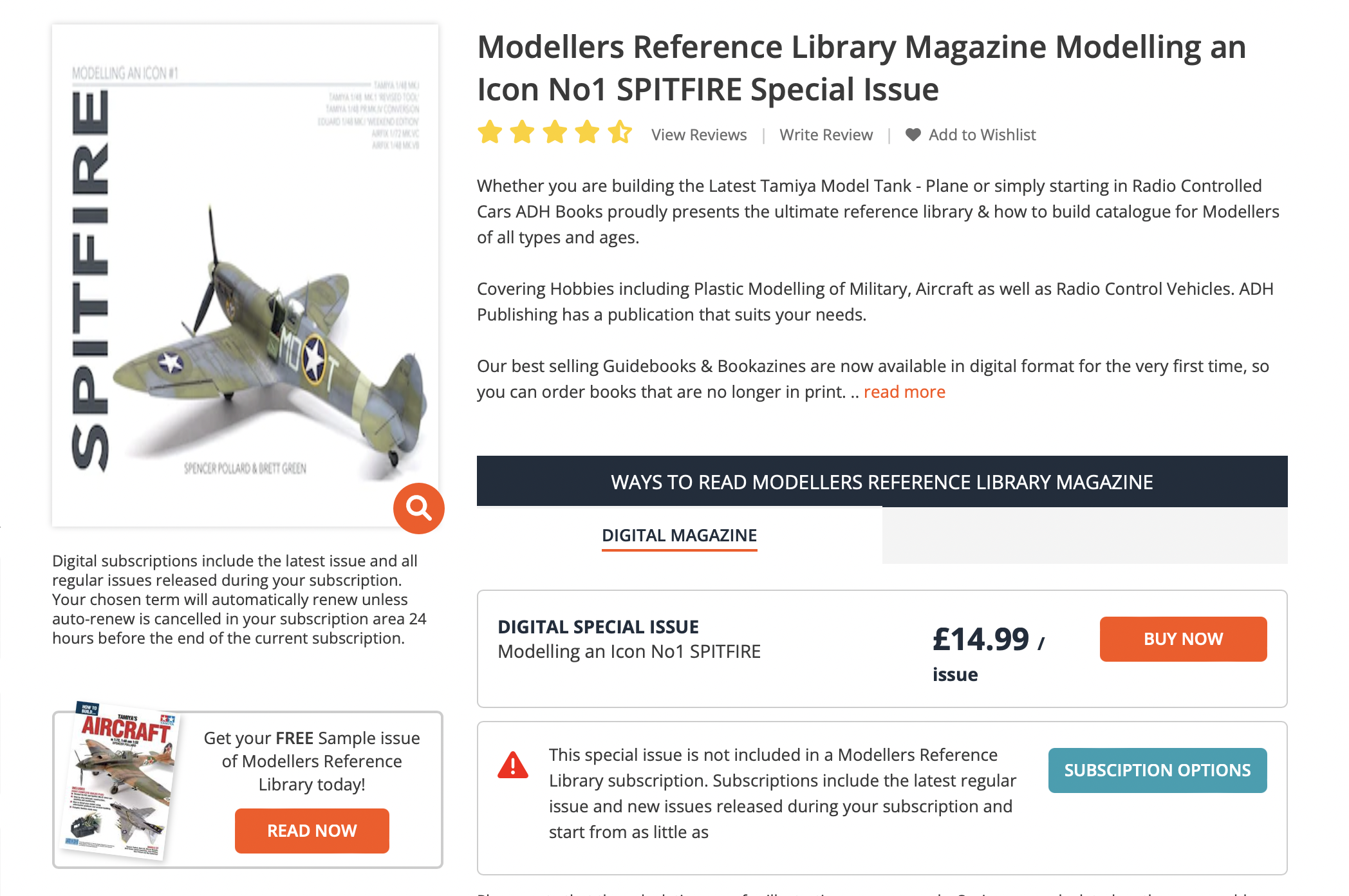Image resolution: width=1349 pixels, height=896 pixels.
Task: Click the Add to Wishlist text
Action: click(982, 135)
